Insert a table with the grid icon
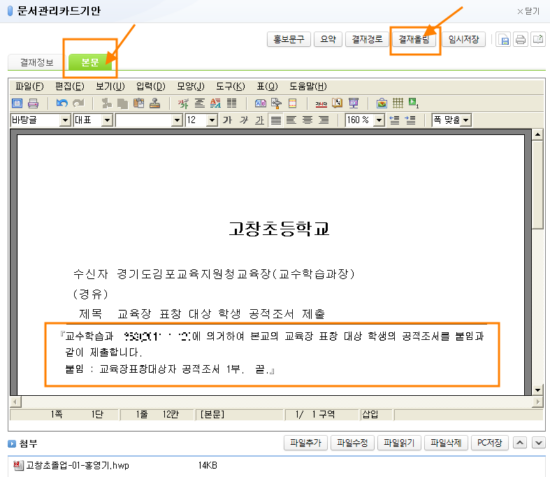 (398, 103)
